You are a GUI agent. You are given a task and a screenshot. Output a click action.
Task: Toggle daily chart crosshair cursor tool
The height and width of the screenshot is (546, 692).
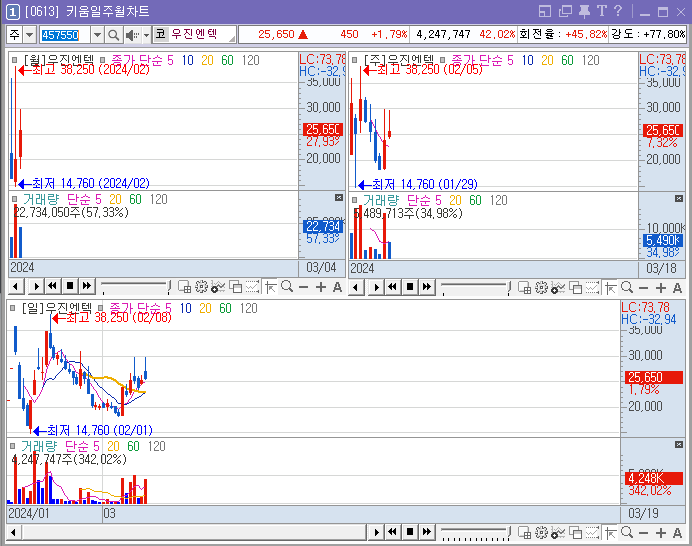point(611,534)
